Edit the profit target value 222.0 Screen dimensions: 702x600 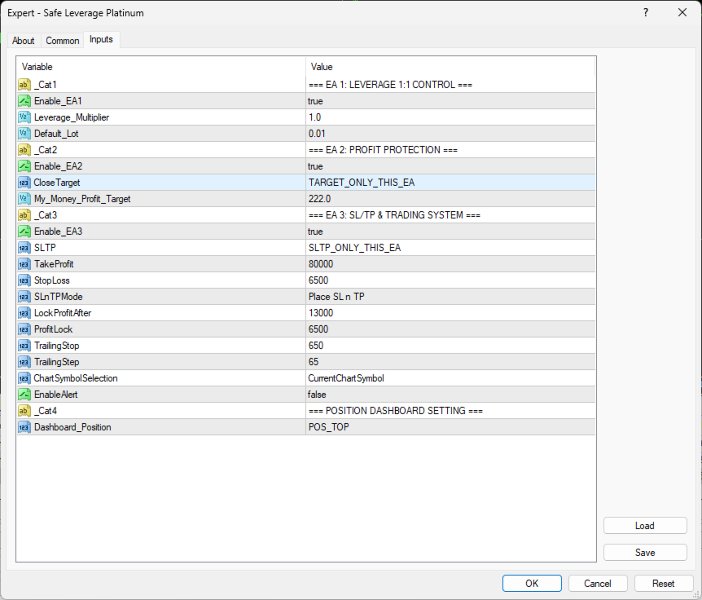tap(450, 199)
